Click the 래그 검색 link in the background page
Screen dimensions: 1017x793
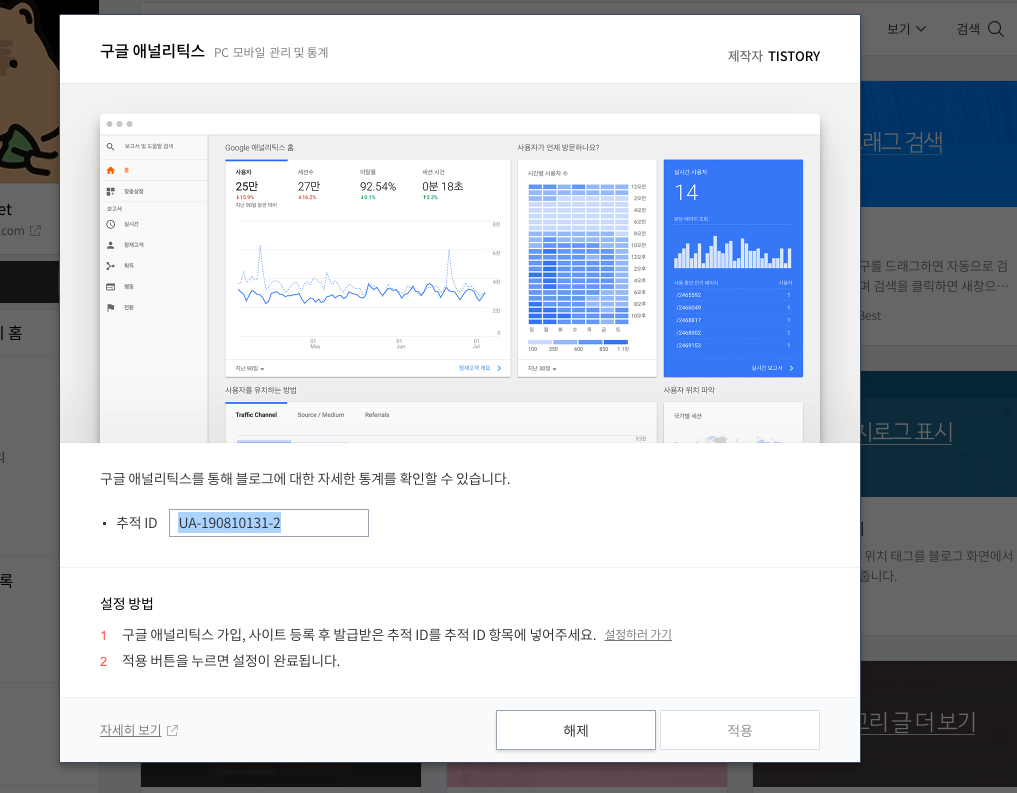tap(901, 141)
